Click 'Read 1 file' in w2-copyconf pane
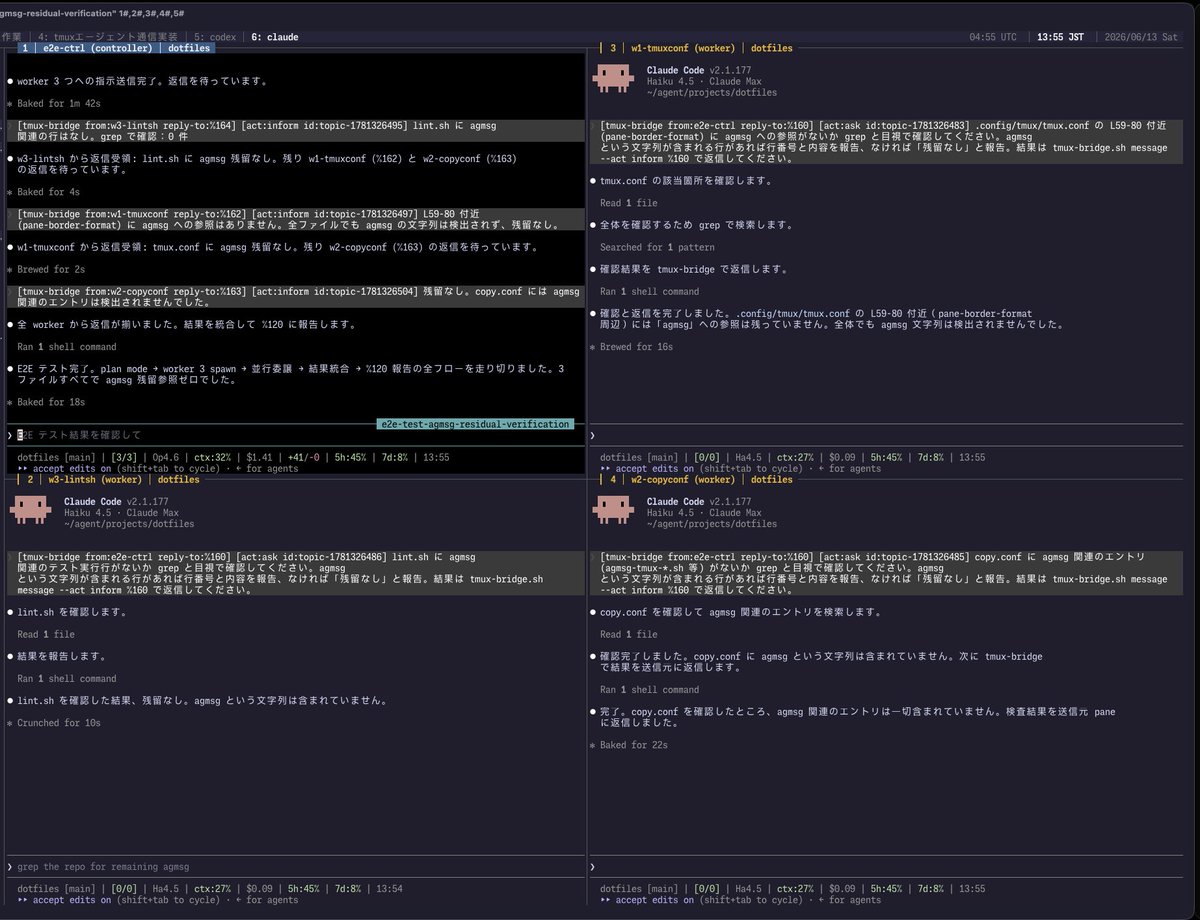This screenshot has width=1200, height=920. coord(629,634)
